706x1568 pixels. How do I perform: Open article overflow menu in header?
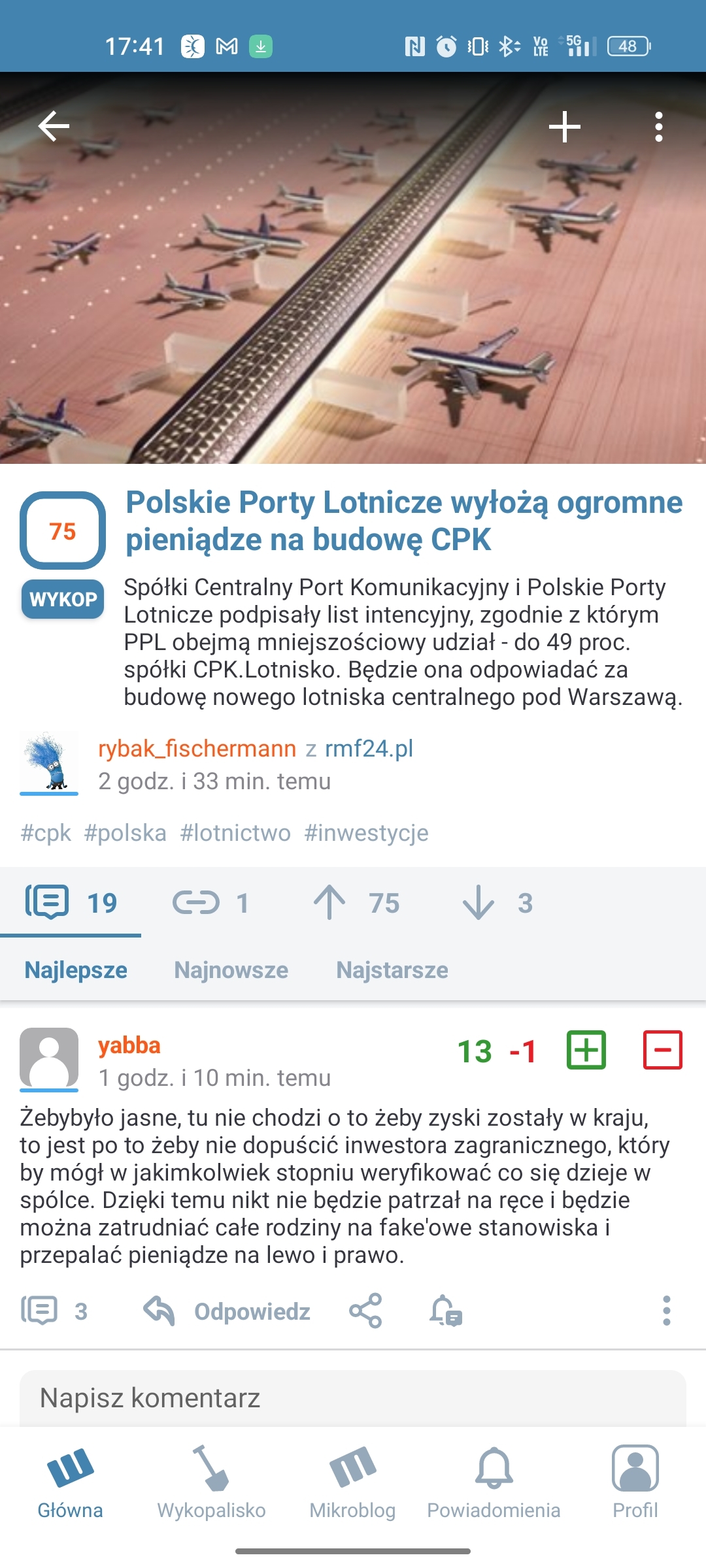tap(658, 127)
